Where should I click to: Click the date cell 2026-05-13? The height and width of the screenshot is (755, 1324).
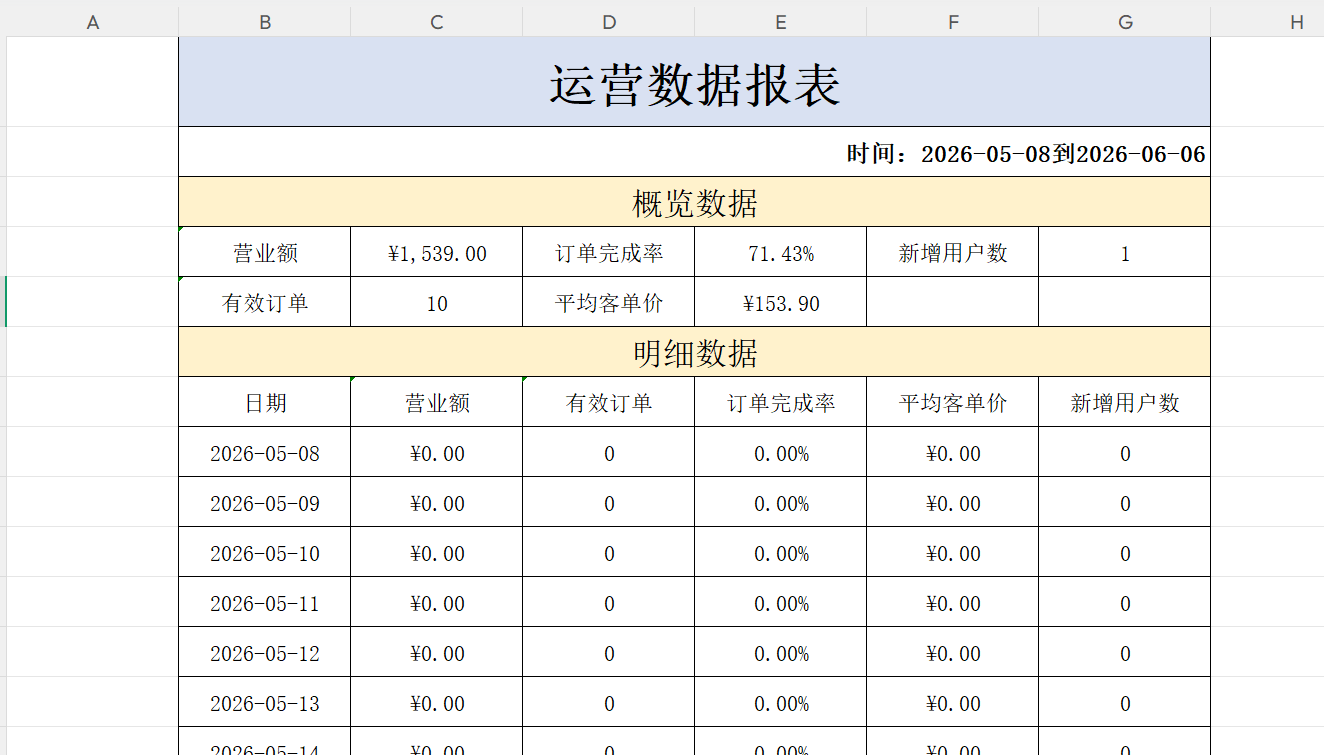(x=265, y=702)
